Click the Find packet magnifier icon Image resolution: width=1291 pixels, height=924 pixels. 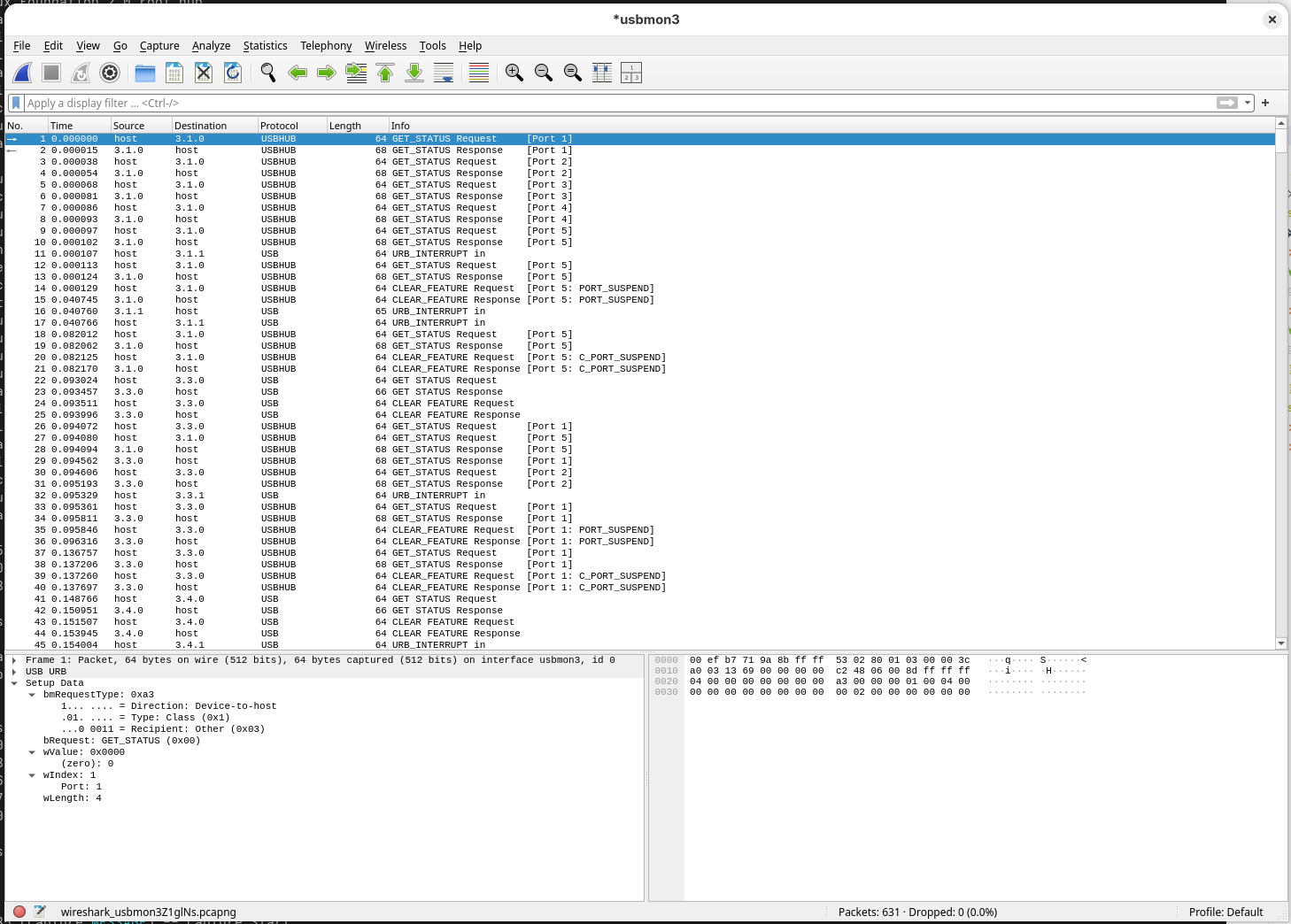[x=267, y=73]
